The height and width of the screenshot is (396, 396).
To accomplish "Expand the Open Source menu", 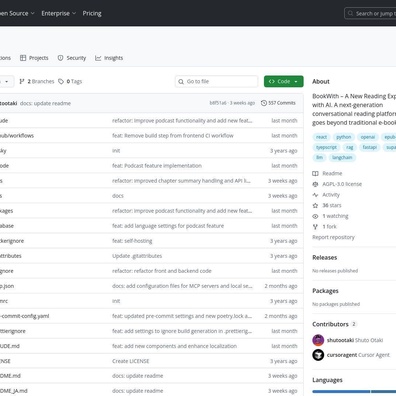I will tap(17, 13).
